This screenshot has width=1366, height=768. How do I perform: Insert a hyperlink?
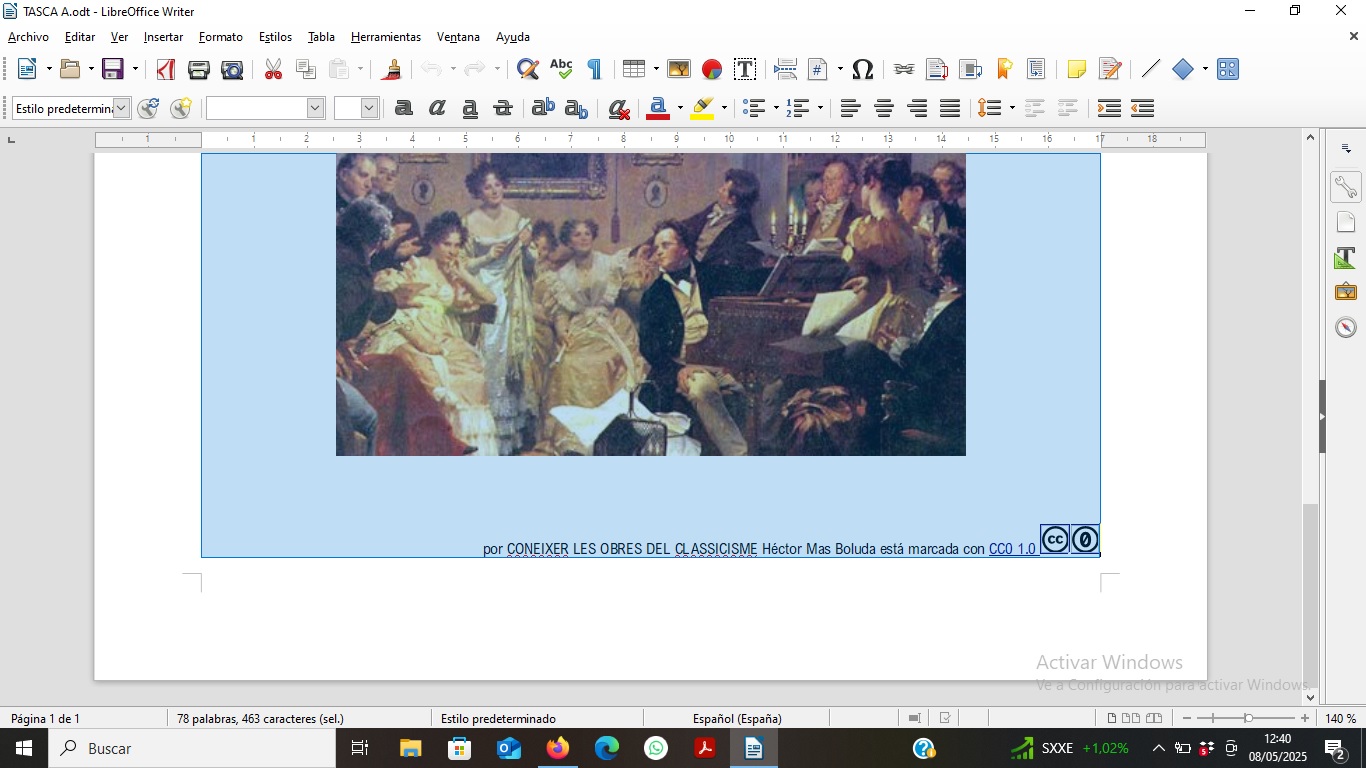point(904,69)
